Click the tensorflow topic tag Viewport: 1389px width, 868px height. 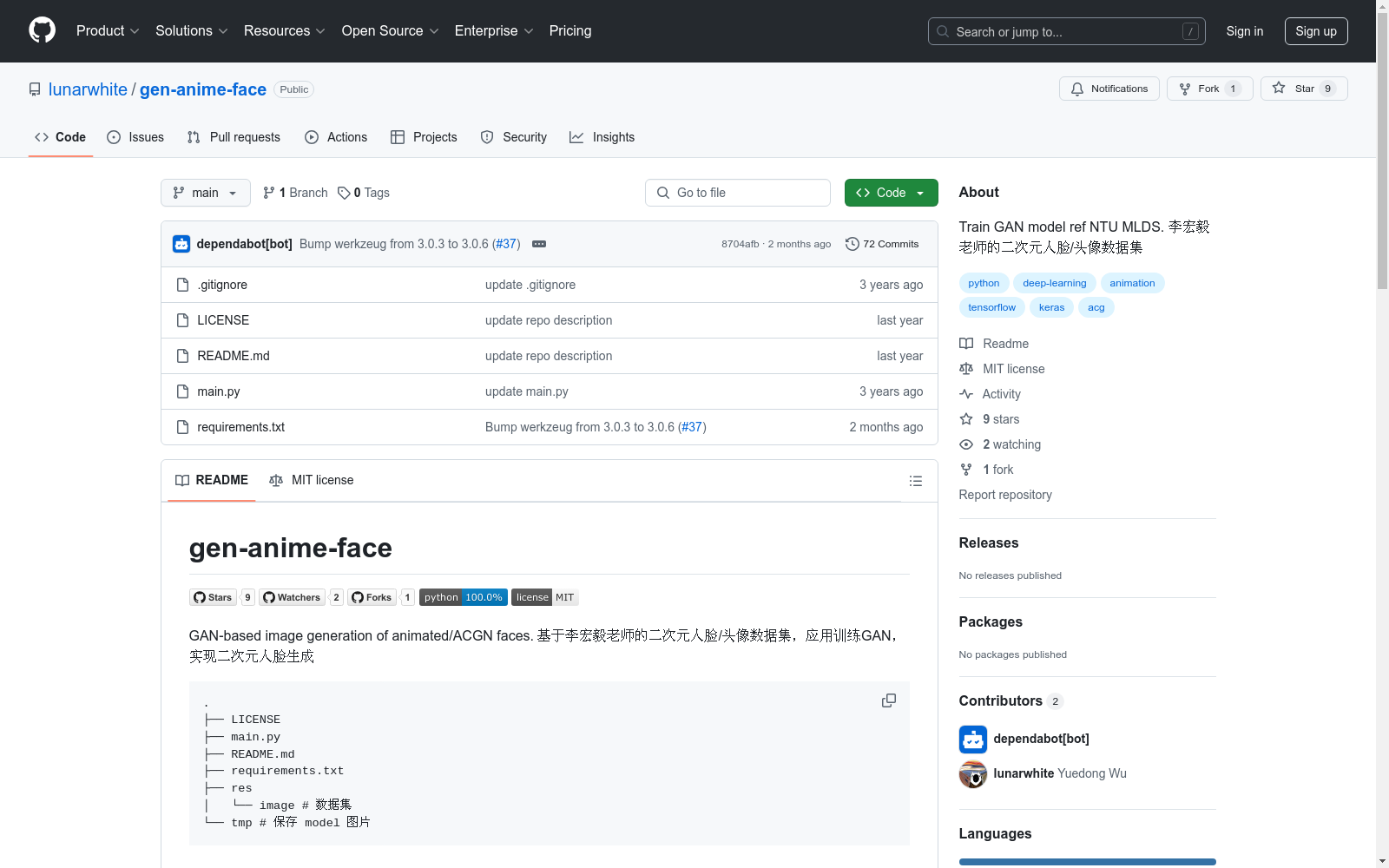[991, 307]
